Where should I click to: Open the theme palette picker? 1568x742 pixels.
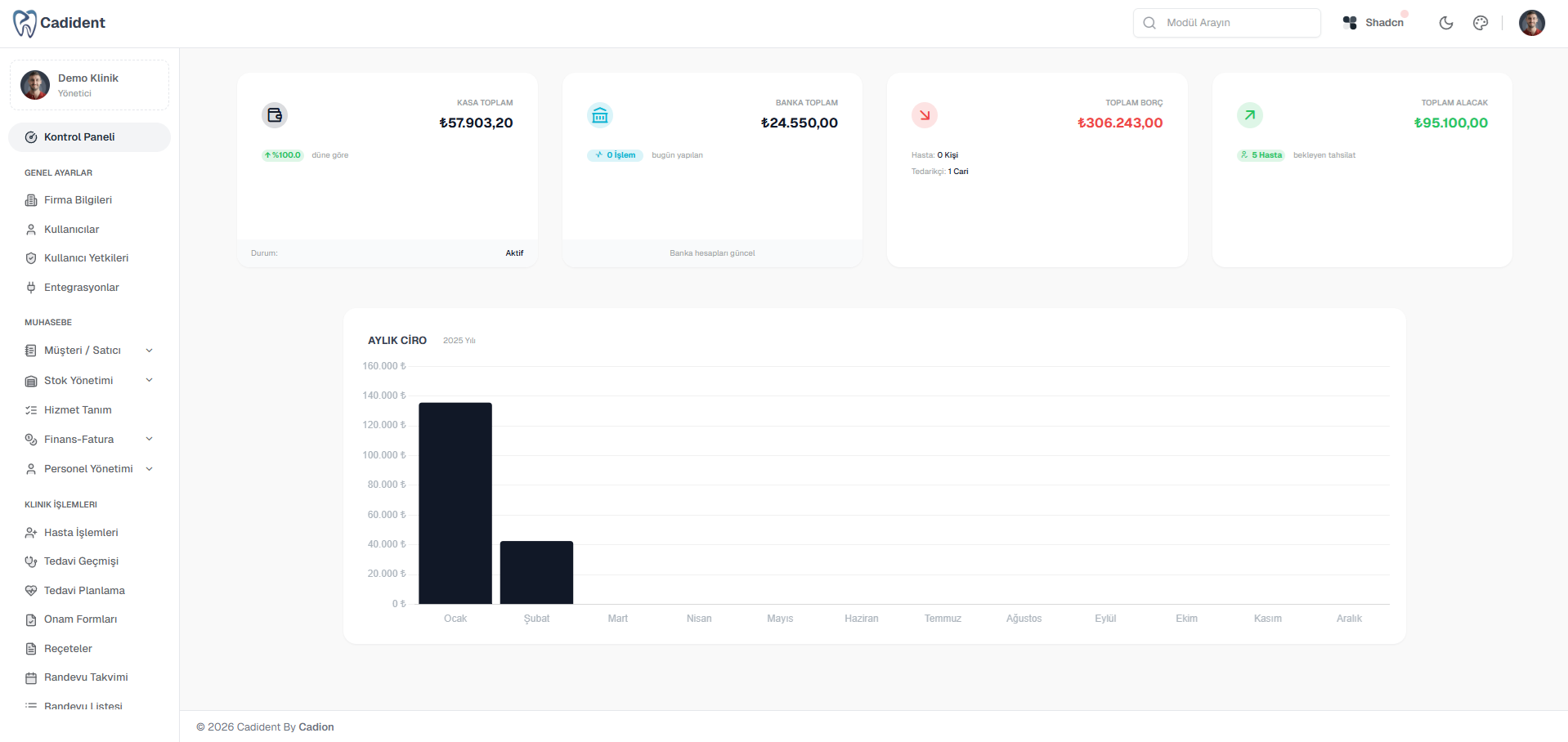[x=1480, y=22]
